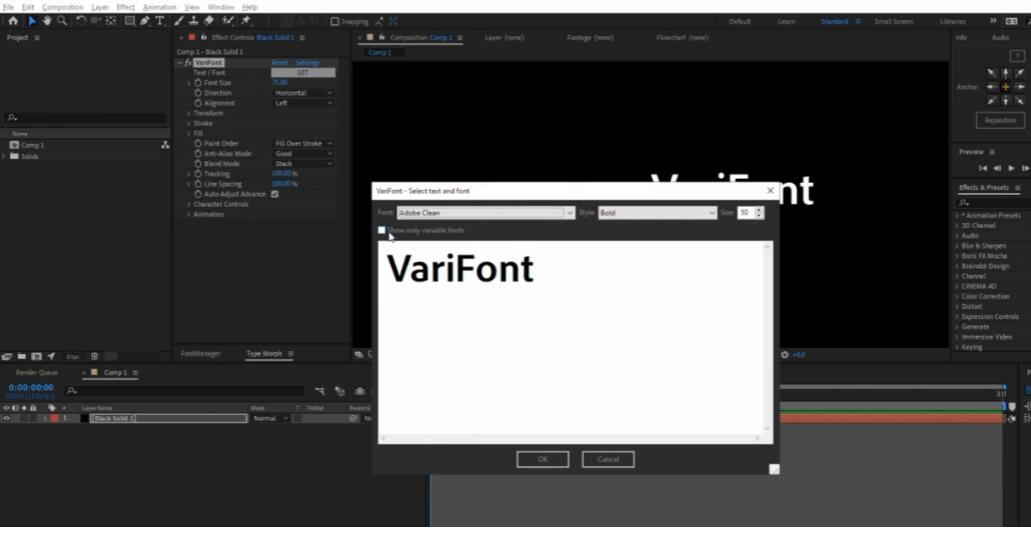Click the Font Size stopwatch icon

coord(198,83)
